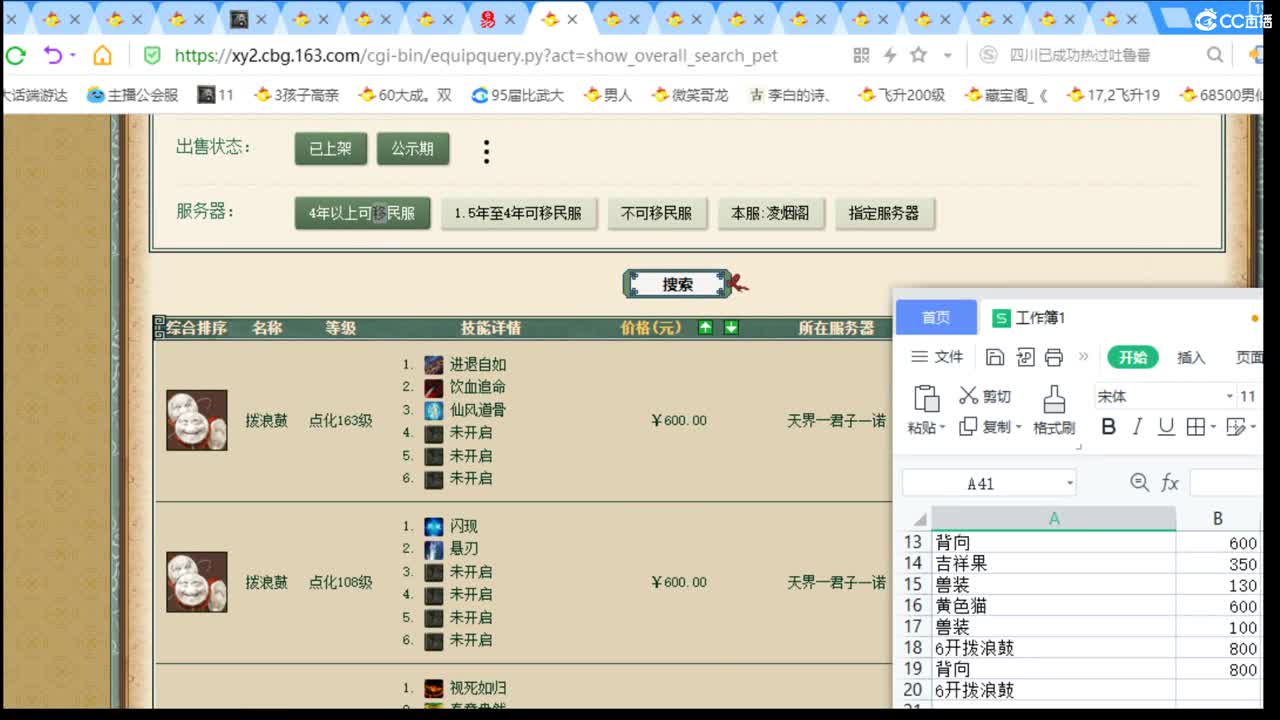The height and width of the screenshot is (720, 1280).
Task: Sort price descending with down arrow
Action: click(731, 327)
